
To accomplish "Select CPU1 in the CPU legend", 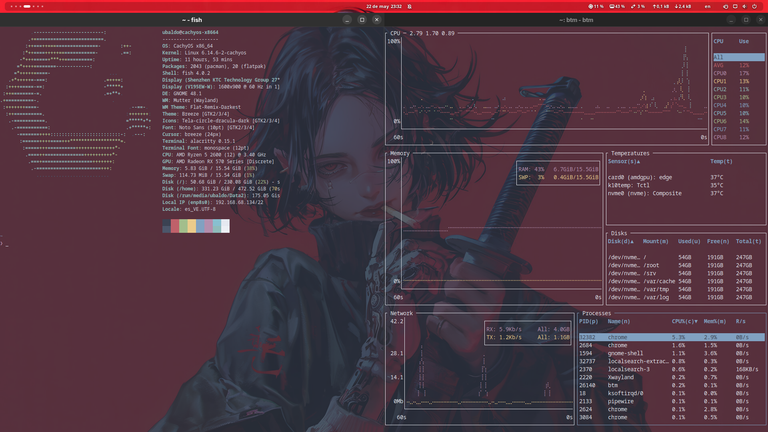I will (739, 81).
